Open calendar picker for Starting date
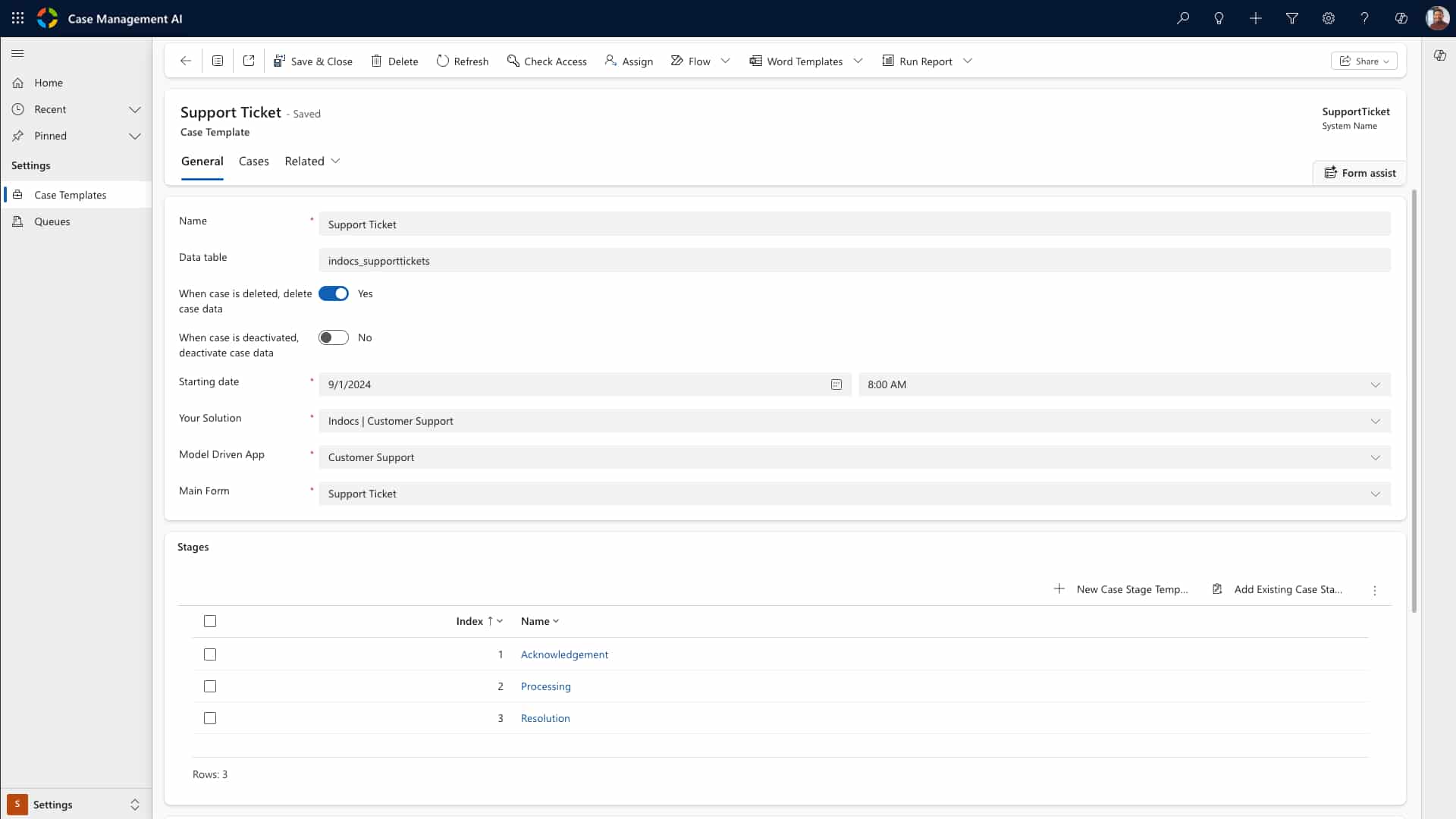Viewport: 1456px width, 819px height. click(836, 384)
